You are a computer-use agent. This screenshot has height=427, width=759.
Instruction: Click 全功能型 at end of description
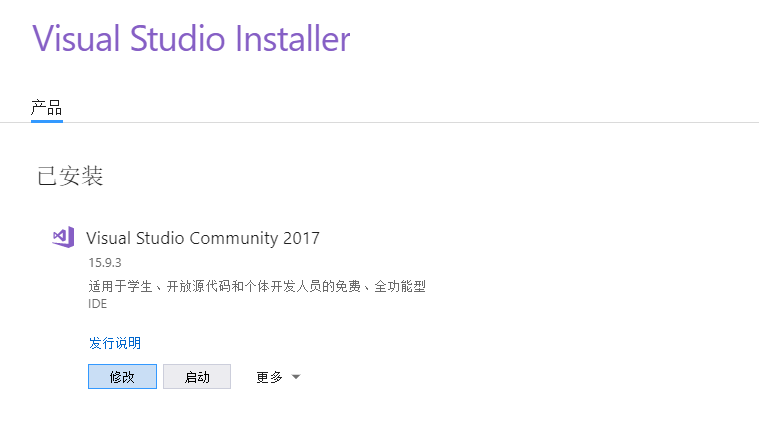(400, 286)
